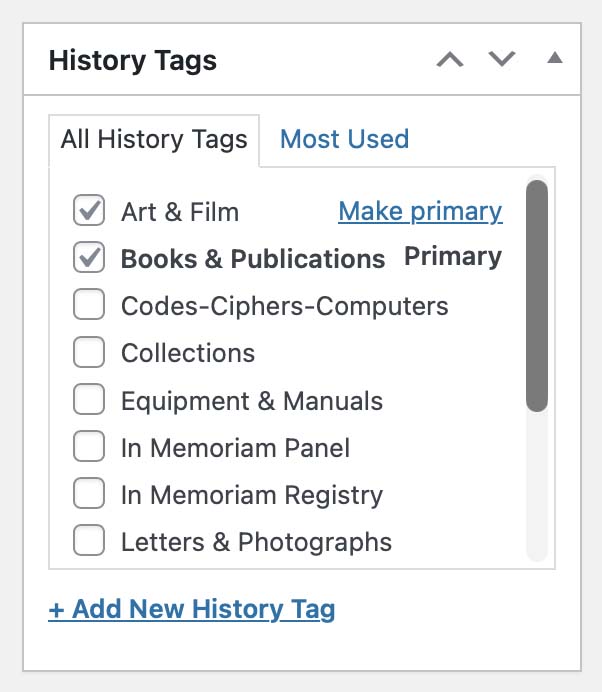
Task: Move History Tags panel down
Action: tap(502, 59)
